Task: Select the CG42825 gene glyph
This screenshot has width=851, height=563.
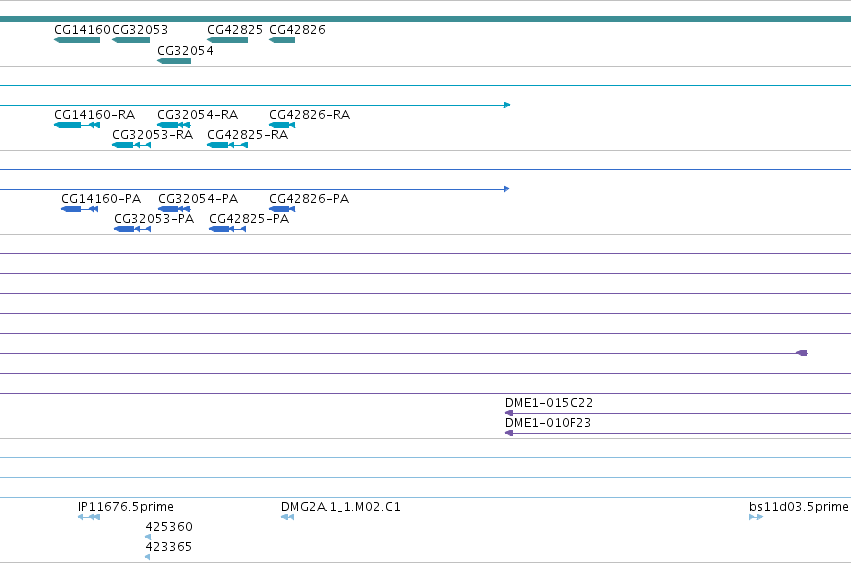Action: click(x=227, y=40)
